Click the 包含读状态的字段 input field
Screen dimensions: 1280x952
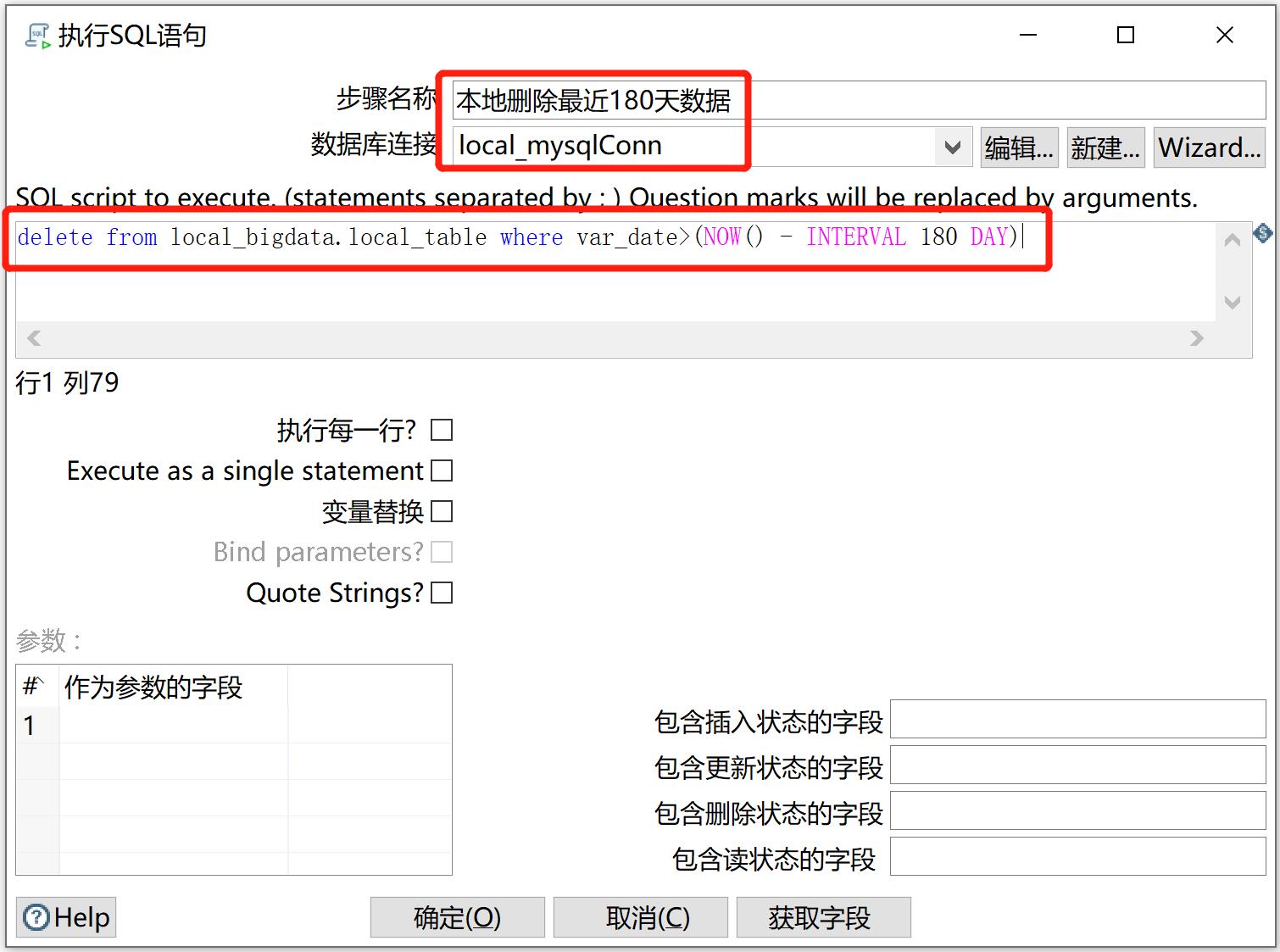(1078, 857)
